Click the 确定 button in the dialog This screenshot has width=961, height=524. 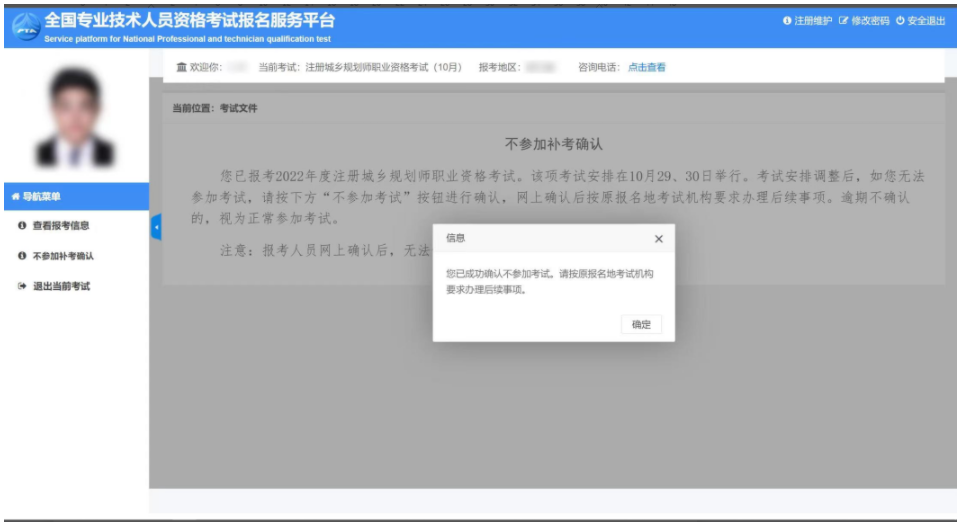(x=641, y=324)
